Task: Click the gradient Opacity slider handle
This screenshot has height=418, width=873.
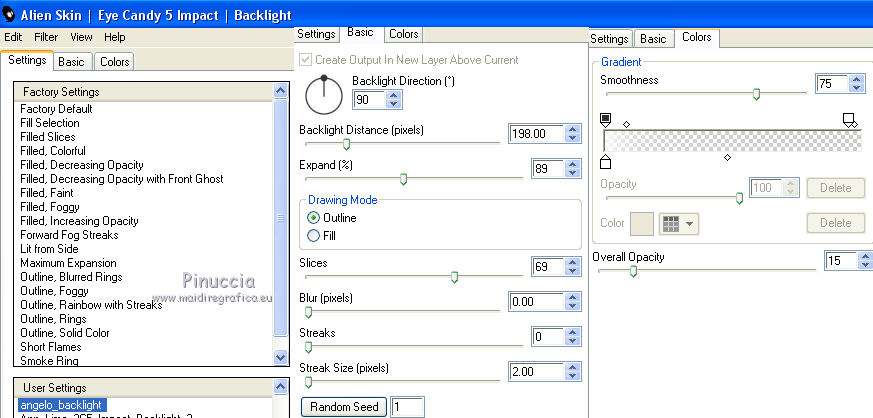Action: point(739,198)
